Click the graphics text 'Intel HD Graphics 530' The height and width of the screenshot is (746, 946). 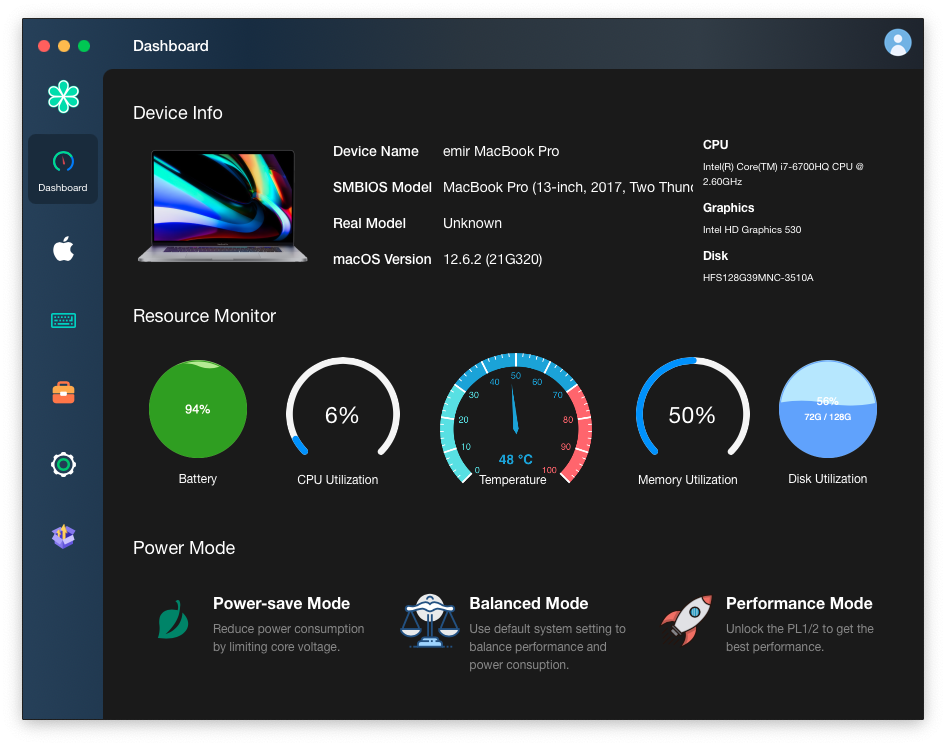tap(752, 229)
